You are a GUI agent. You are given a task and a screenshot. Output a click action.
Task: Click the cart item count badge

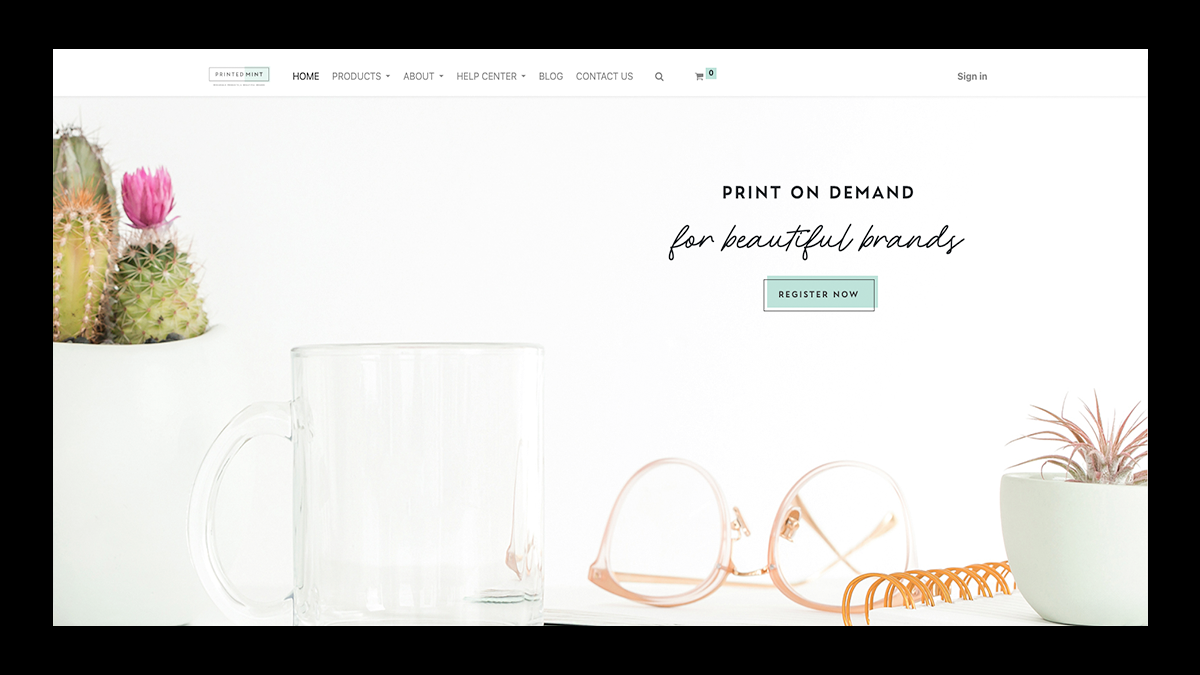[711, 73]
